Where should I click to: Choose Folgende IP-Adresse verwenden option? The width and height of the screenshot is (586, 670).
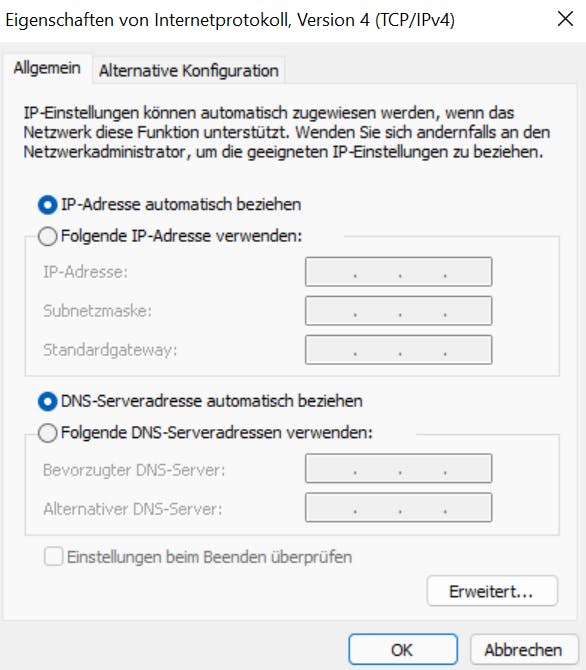47,236
